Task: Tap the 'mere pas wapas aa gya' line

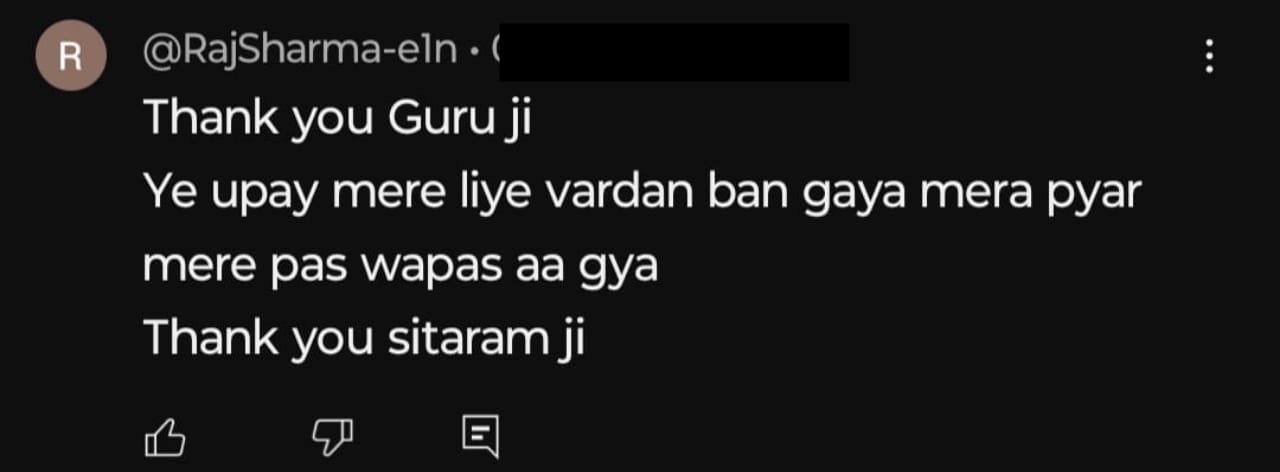Action: (x=401, y=267)
